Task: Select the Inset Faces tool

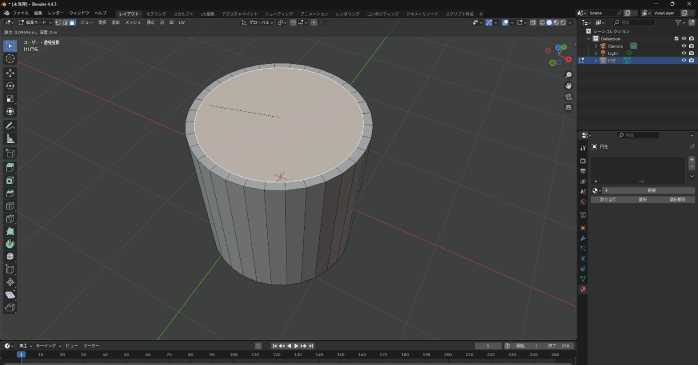Action: coord(10,180)
